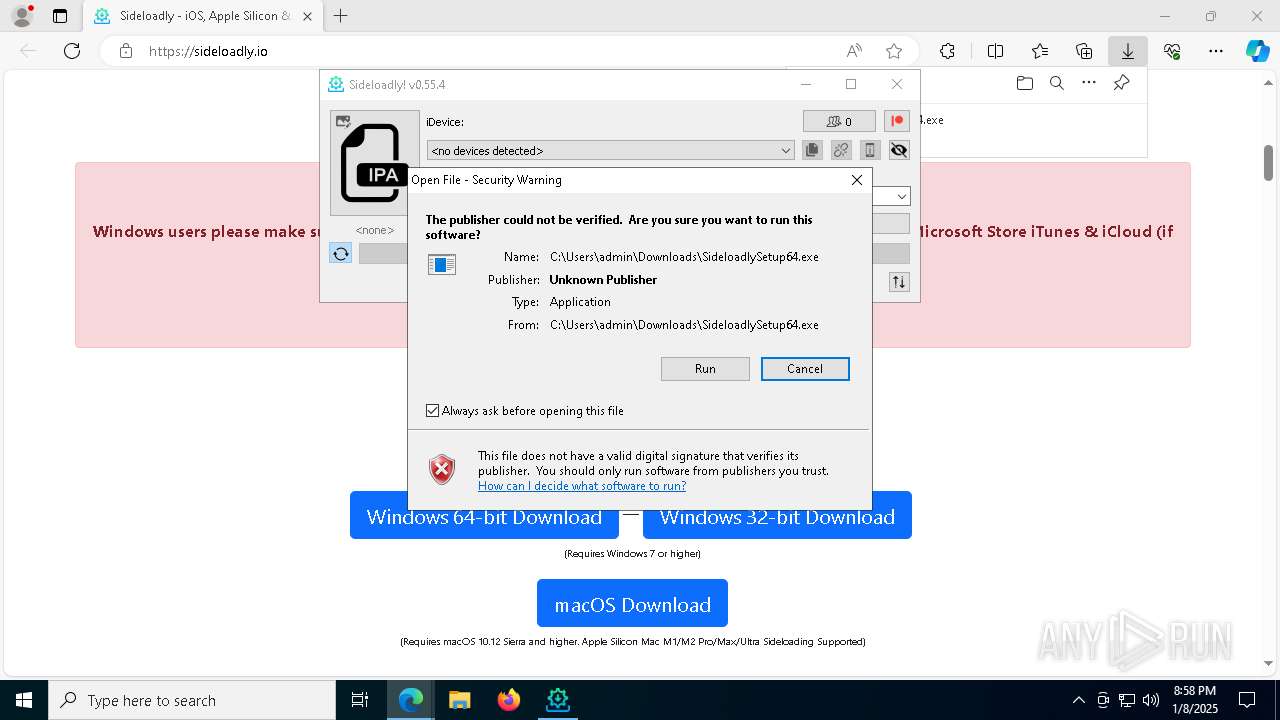Viewport: 1280px width, 720px height.
Task: Click the taskbar search box
Action: 192,700
